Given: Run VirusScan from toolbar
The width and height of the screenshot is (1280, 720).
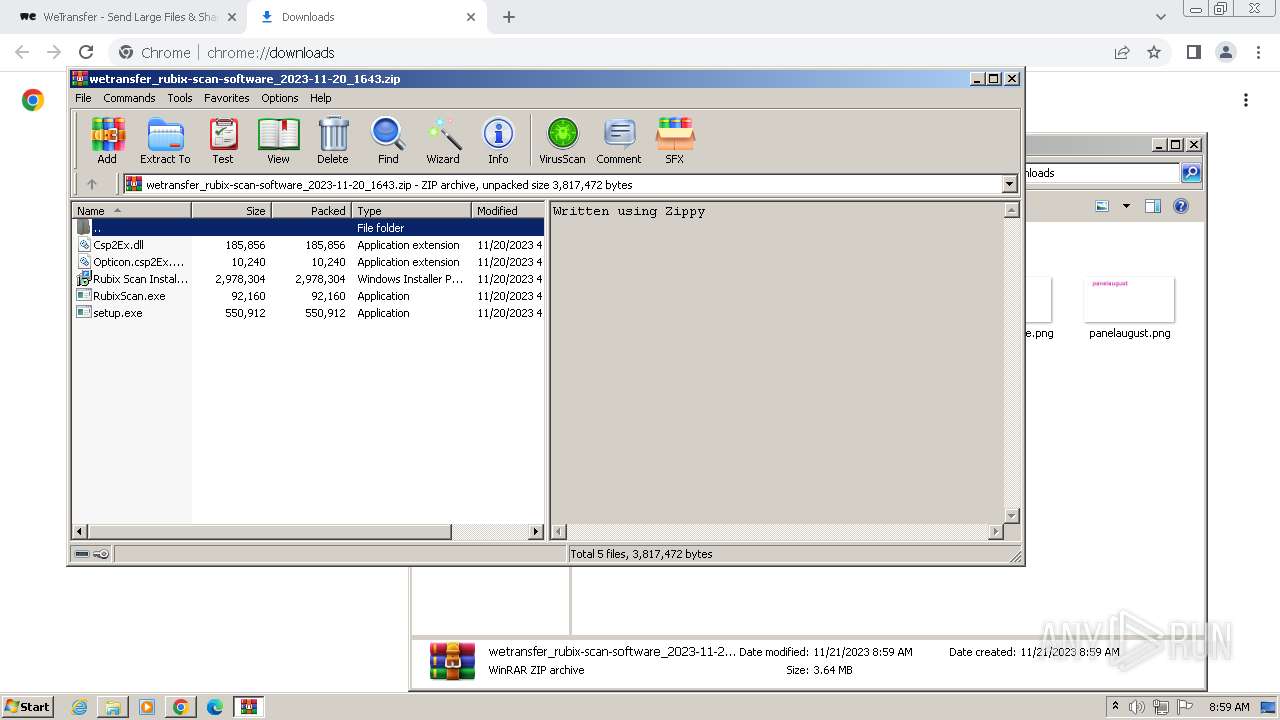Looking at the screenshot, I should 562,140.
